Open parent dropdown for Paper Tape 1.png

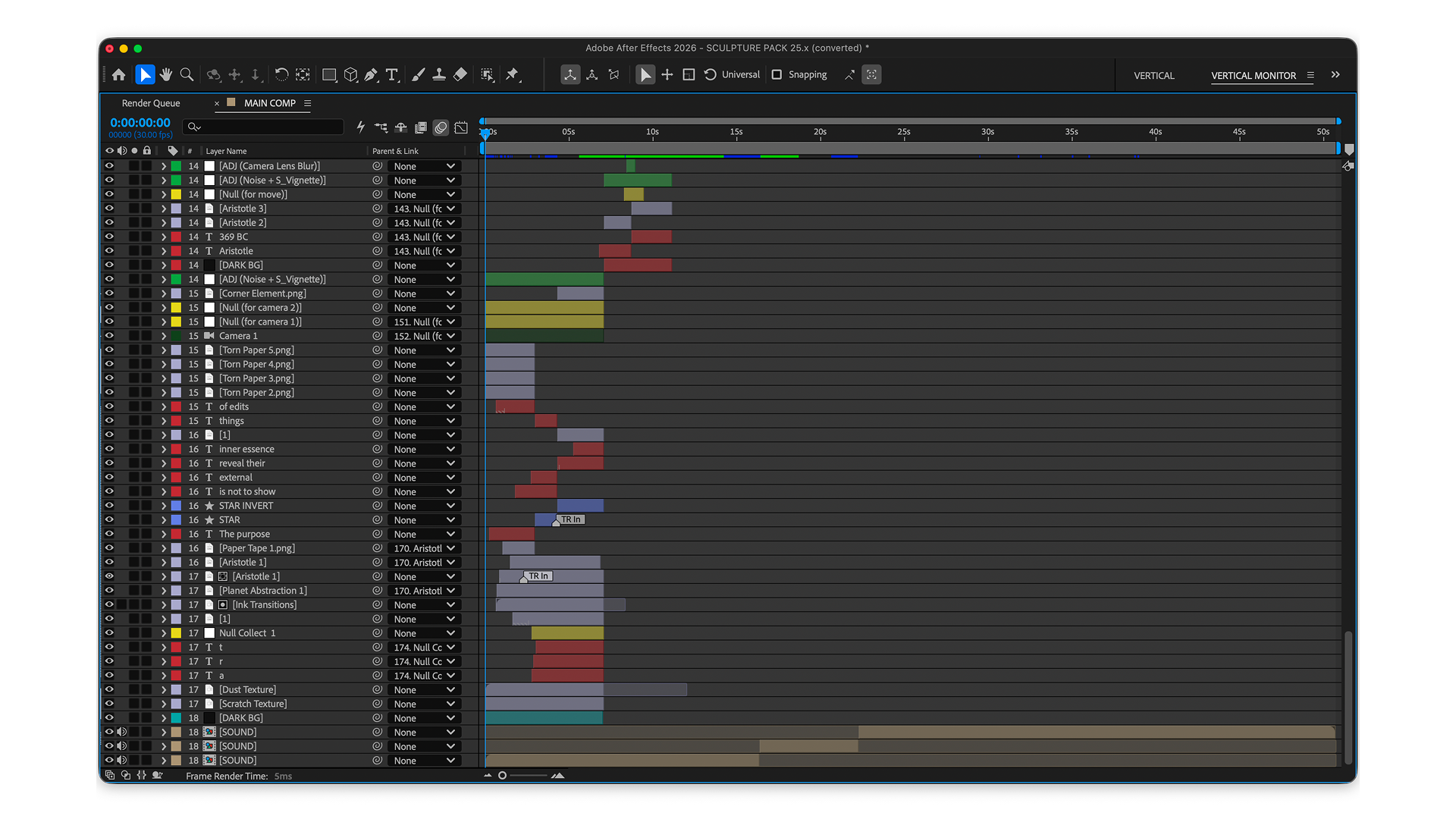[x=424, y=548]
